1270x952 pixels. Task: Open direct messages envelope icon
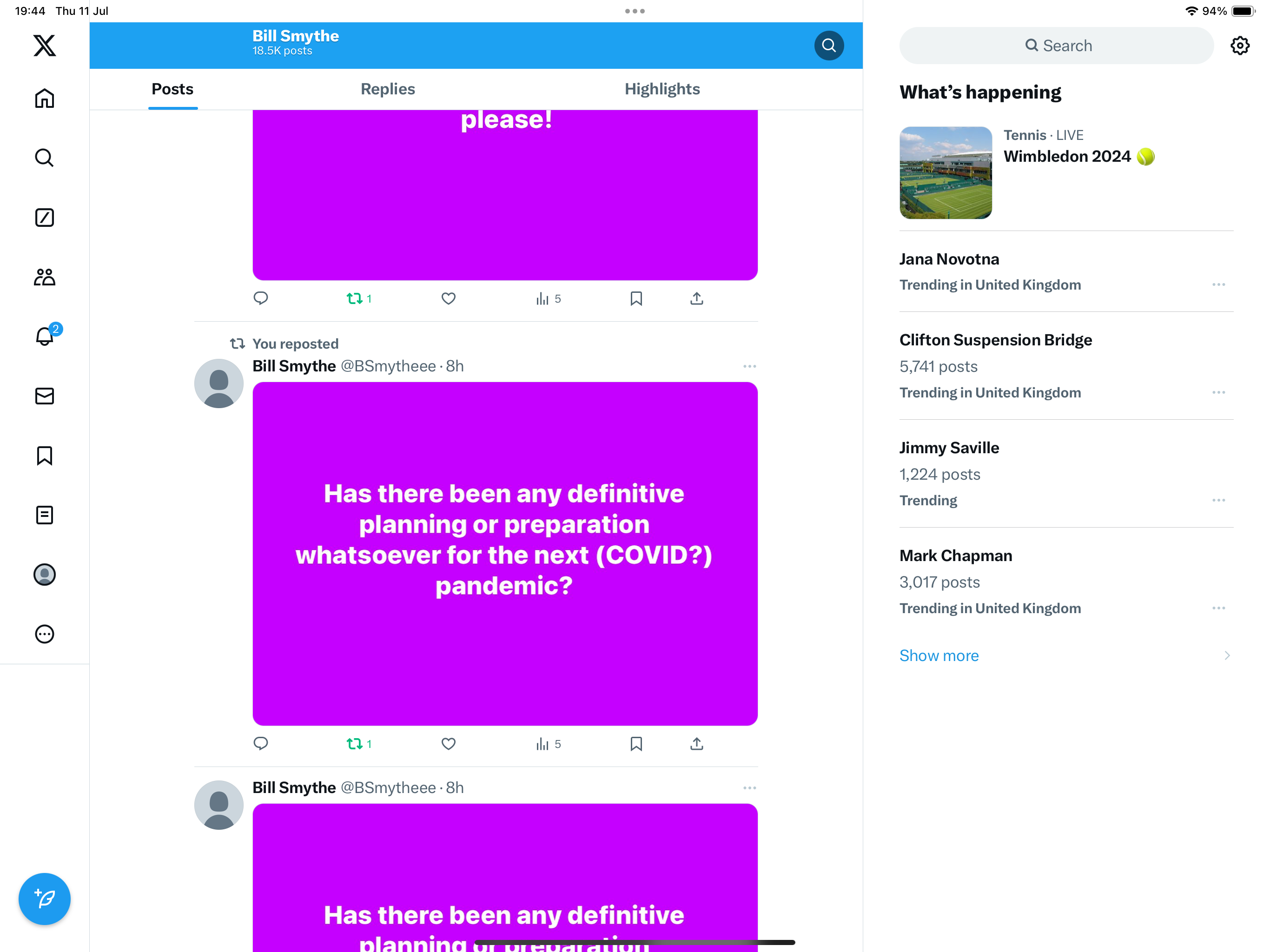[x=44, y=396]
